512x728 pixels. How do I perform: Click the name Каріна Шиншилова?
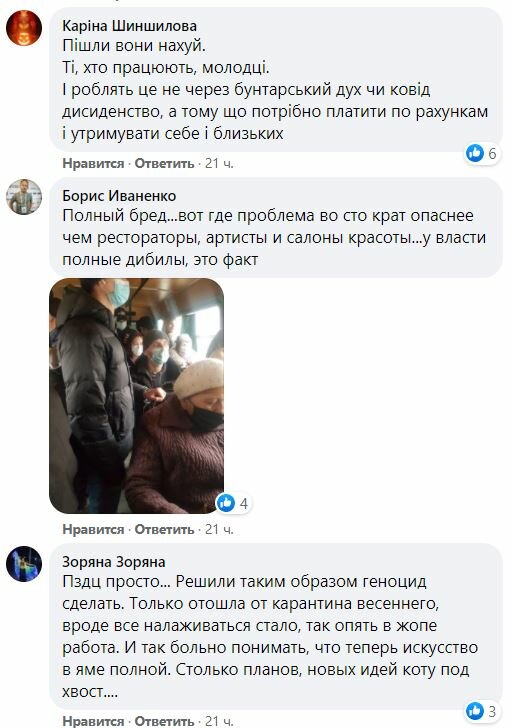[130, 26]
